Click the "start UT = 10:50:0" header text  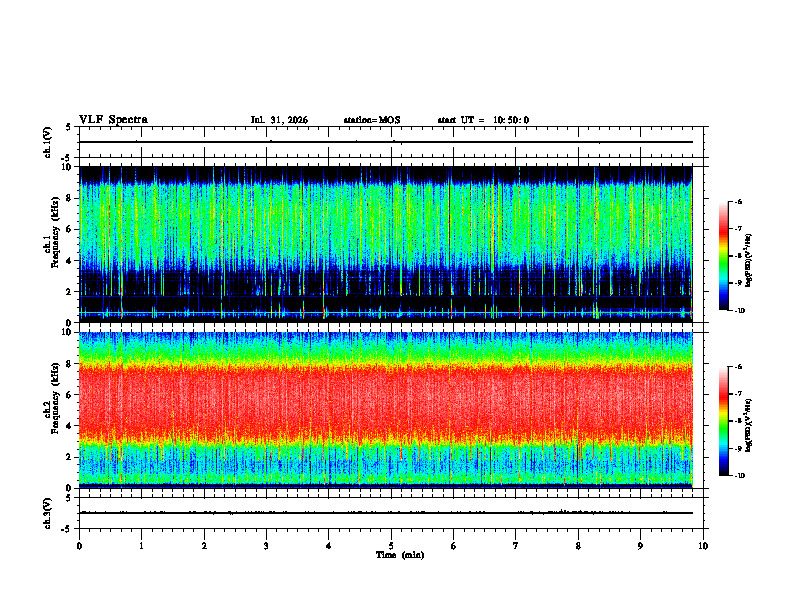pyautogui.click(x=483, y=120)
